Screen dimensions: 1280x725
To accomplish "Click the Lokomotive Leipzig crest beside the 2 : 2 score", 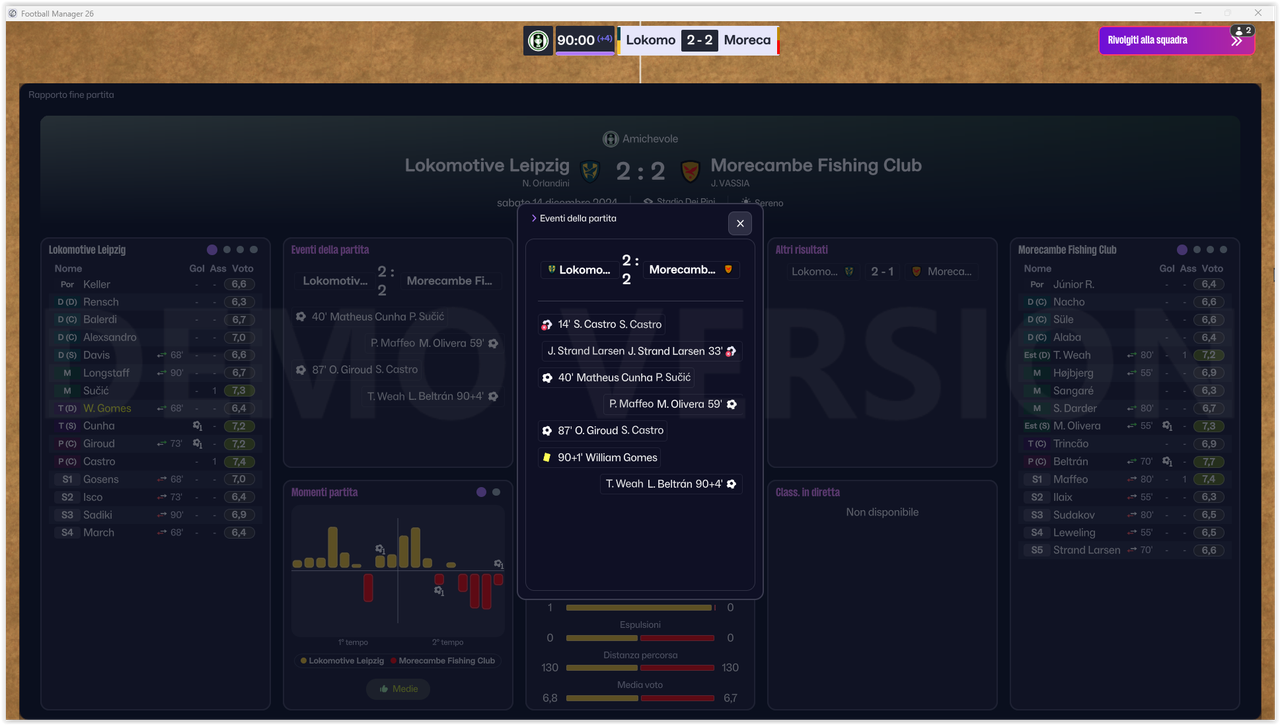I will tap(590, 171).
